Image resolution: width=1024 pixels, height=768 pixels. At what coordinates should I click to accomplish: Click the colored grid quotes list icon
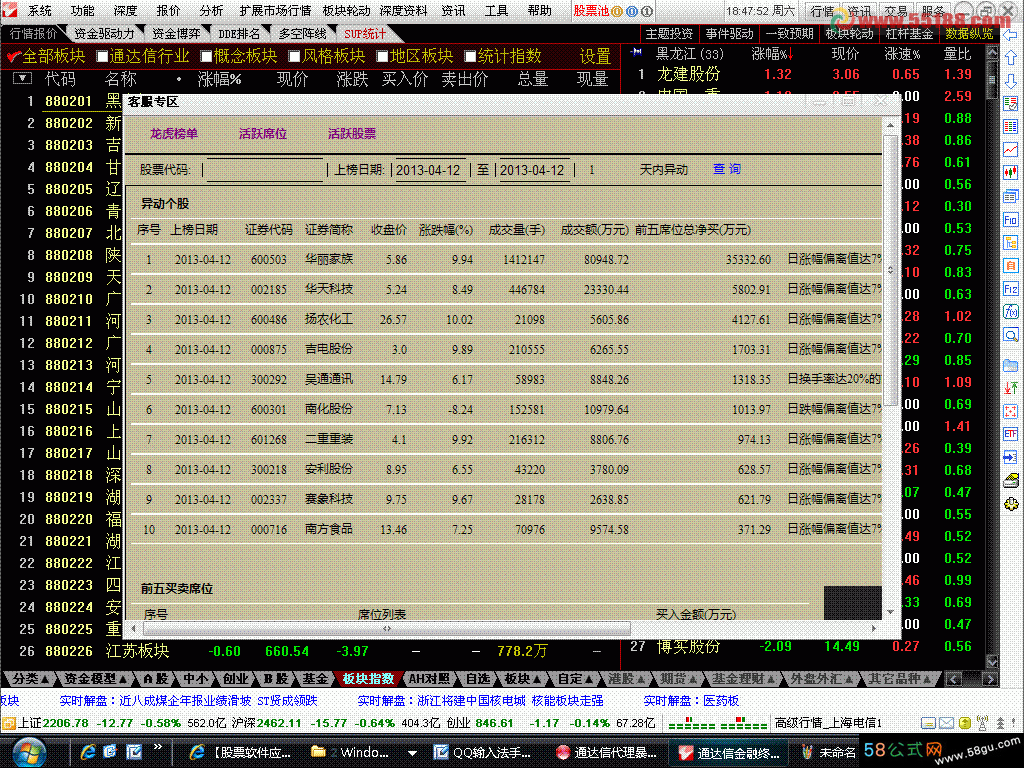[1010, 127]
